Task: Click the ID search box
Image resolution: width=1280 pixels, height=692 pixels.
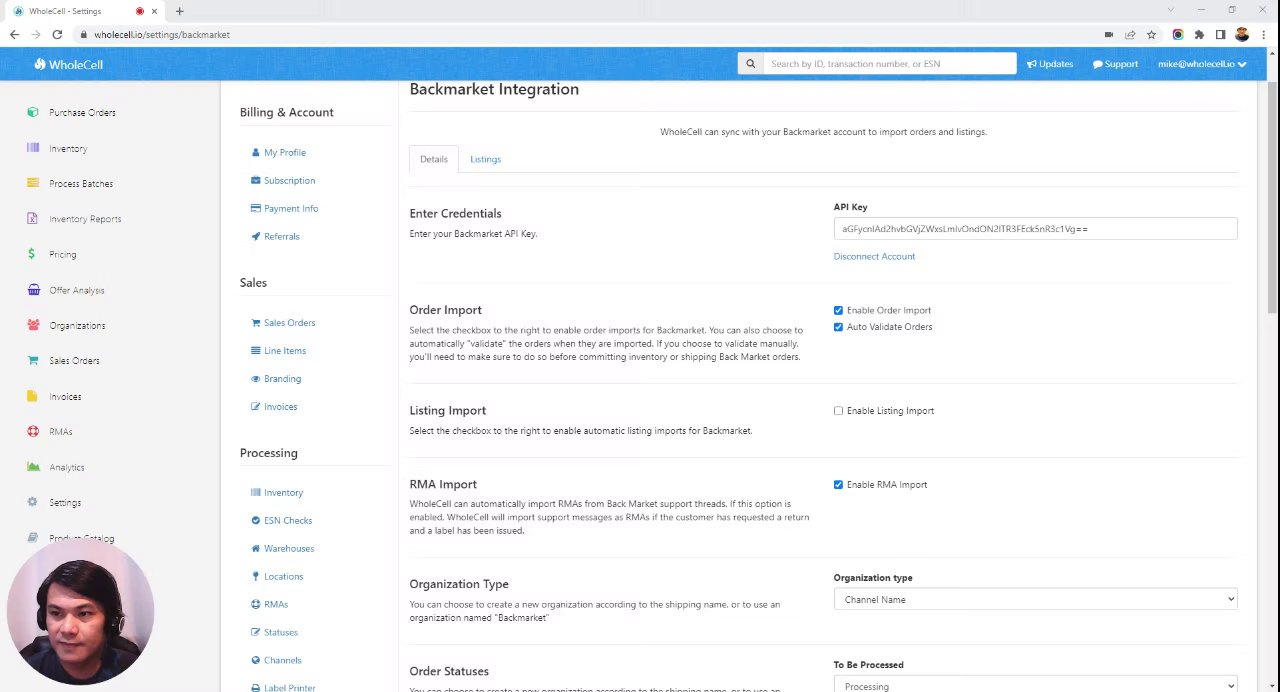Action: click(x=889, y=64)
